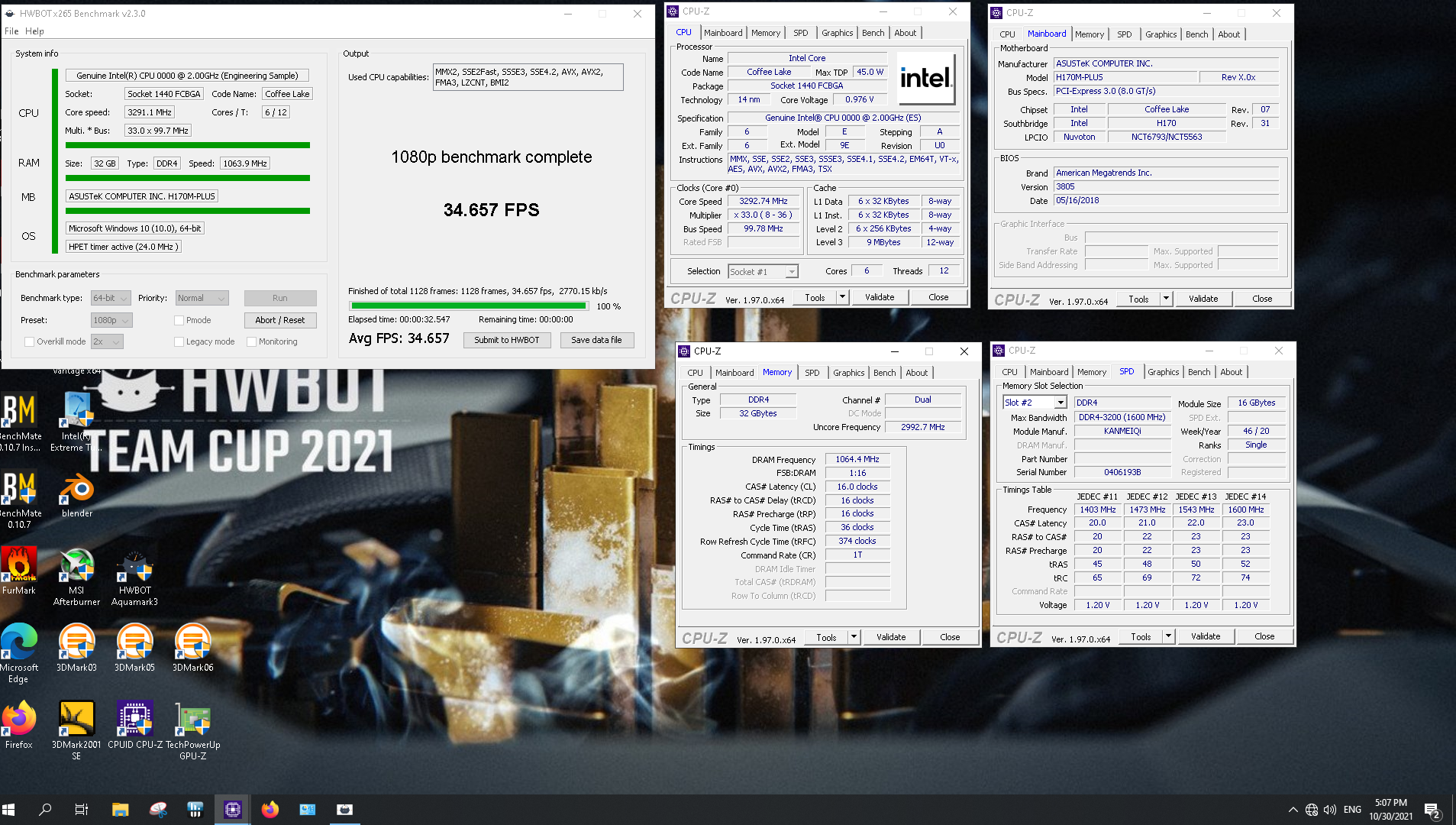The image size is (1456, 825).
Task: Show hidden system tray icons
Action: (1293, 810)
